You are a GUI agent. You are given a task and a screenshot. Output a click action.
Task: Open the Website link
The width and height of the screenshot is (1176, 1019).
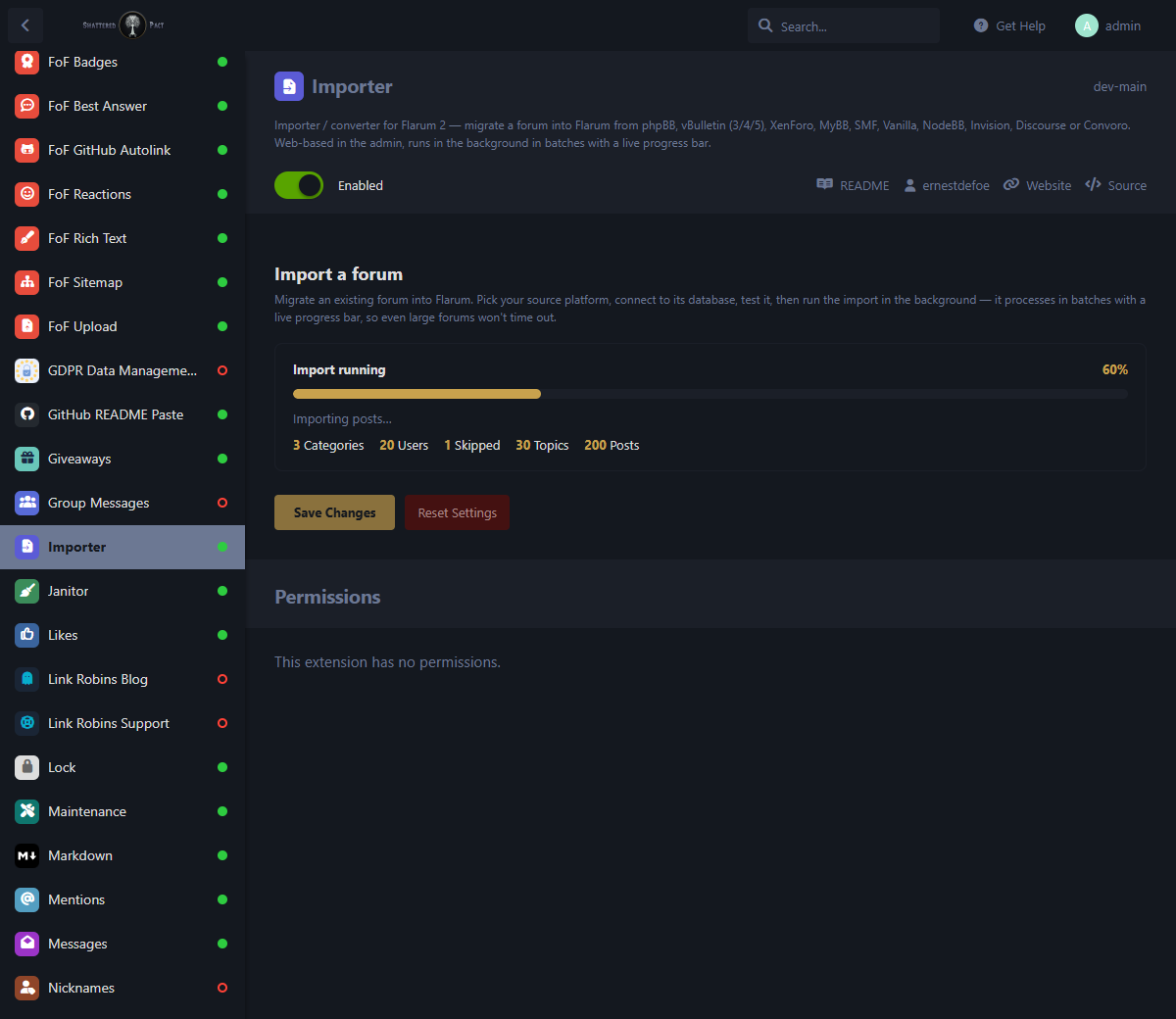click(1037, 185)
